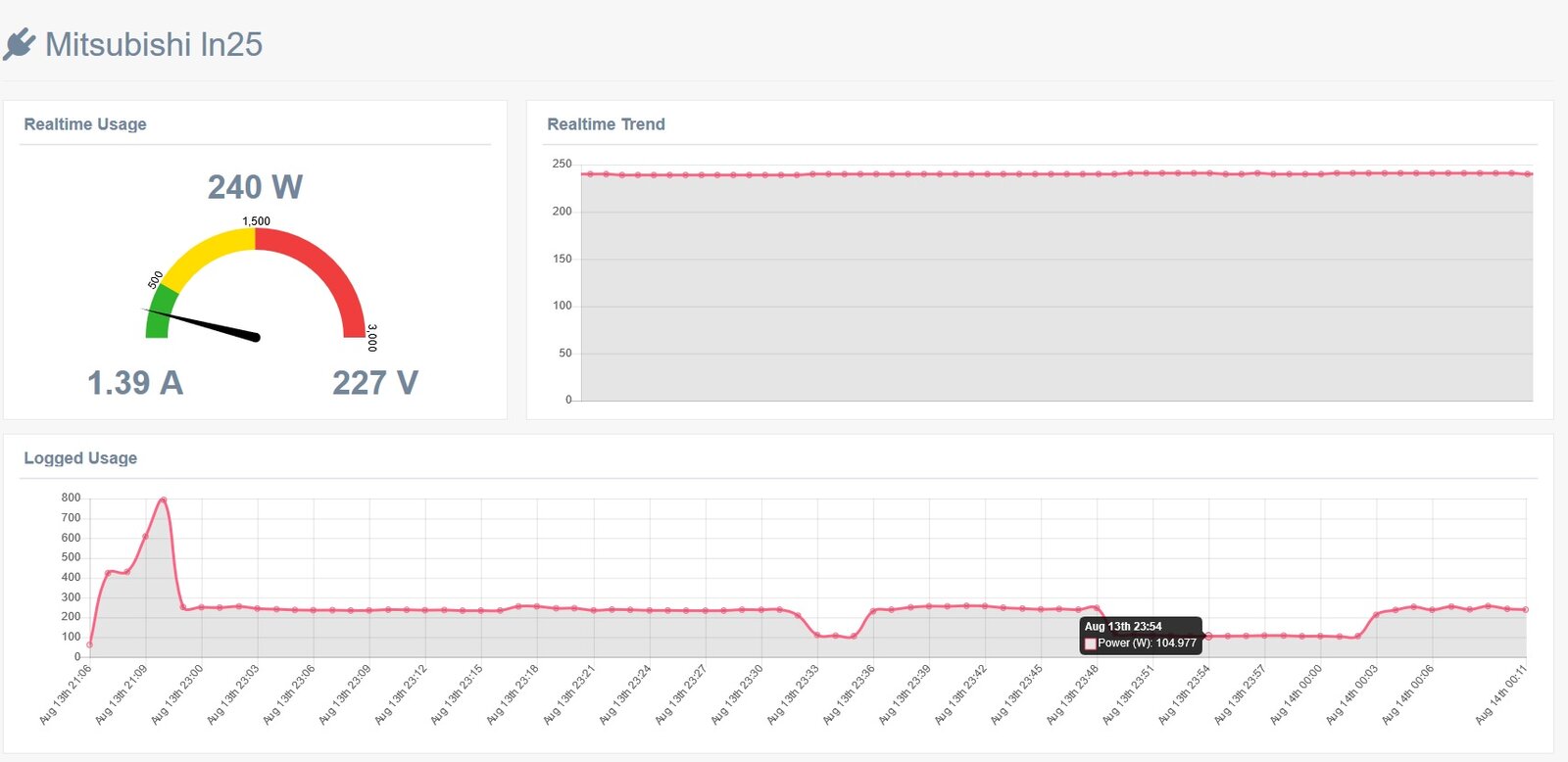Click the last data point of Realtime Trend
The image size is (1568, 762).
(x=1529, y=174)
